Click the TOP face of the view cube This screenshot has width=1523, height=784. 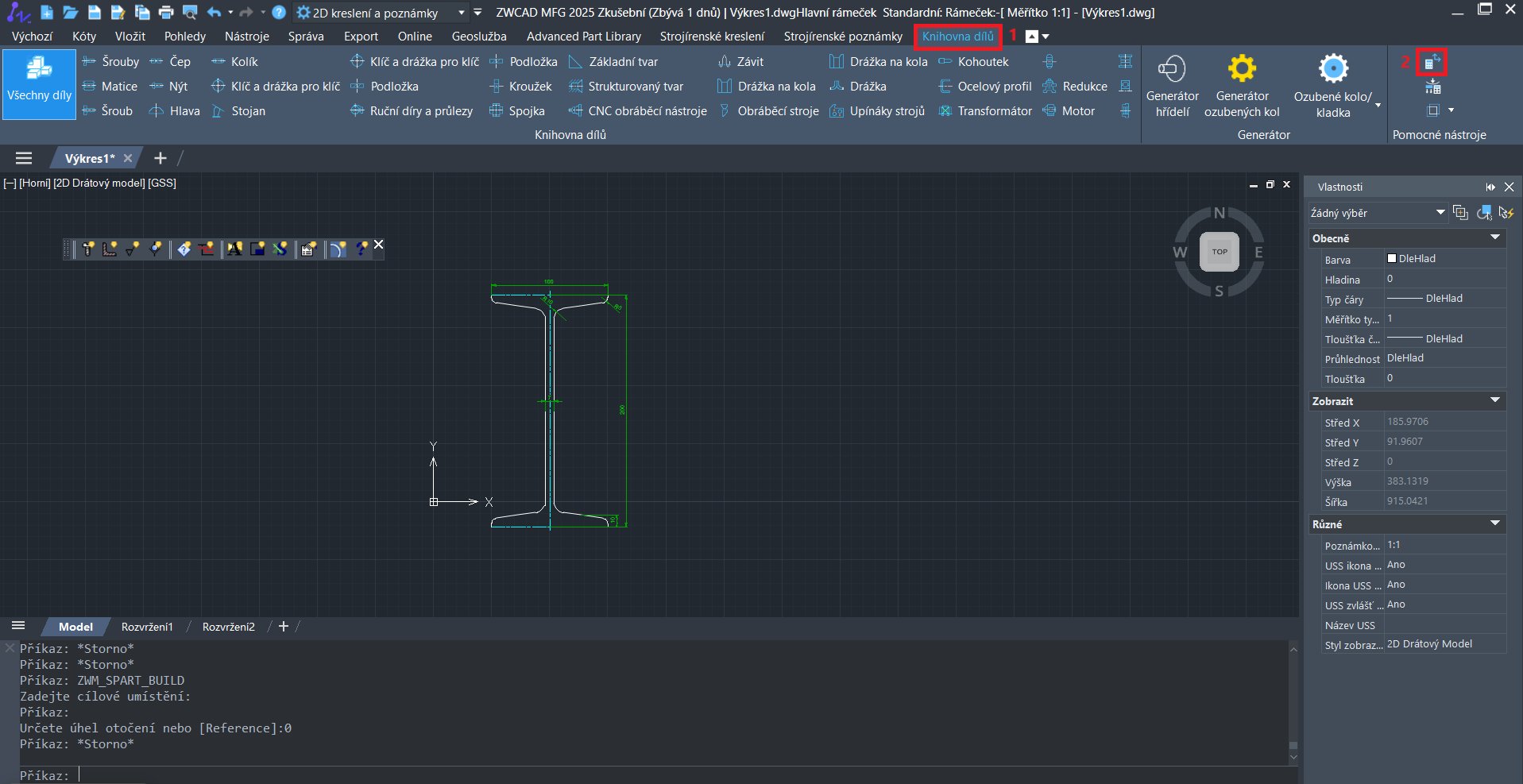1219,252
